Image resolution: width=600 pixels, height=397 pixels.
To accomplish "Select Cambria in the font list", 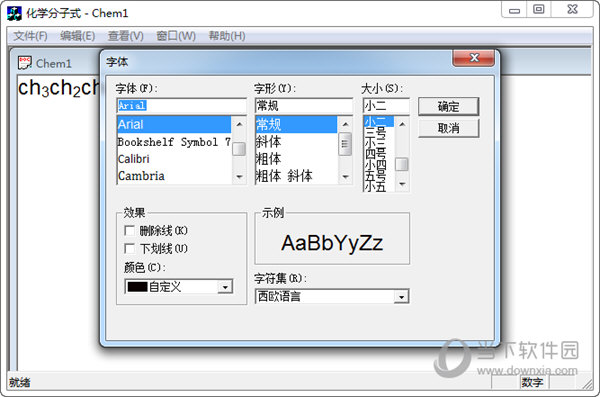I will point(174,176).
